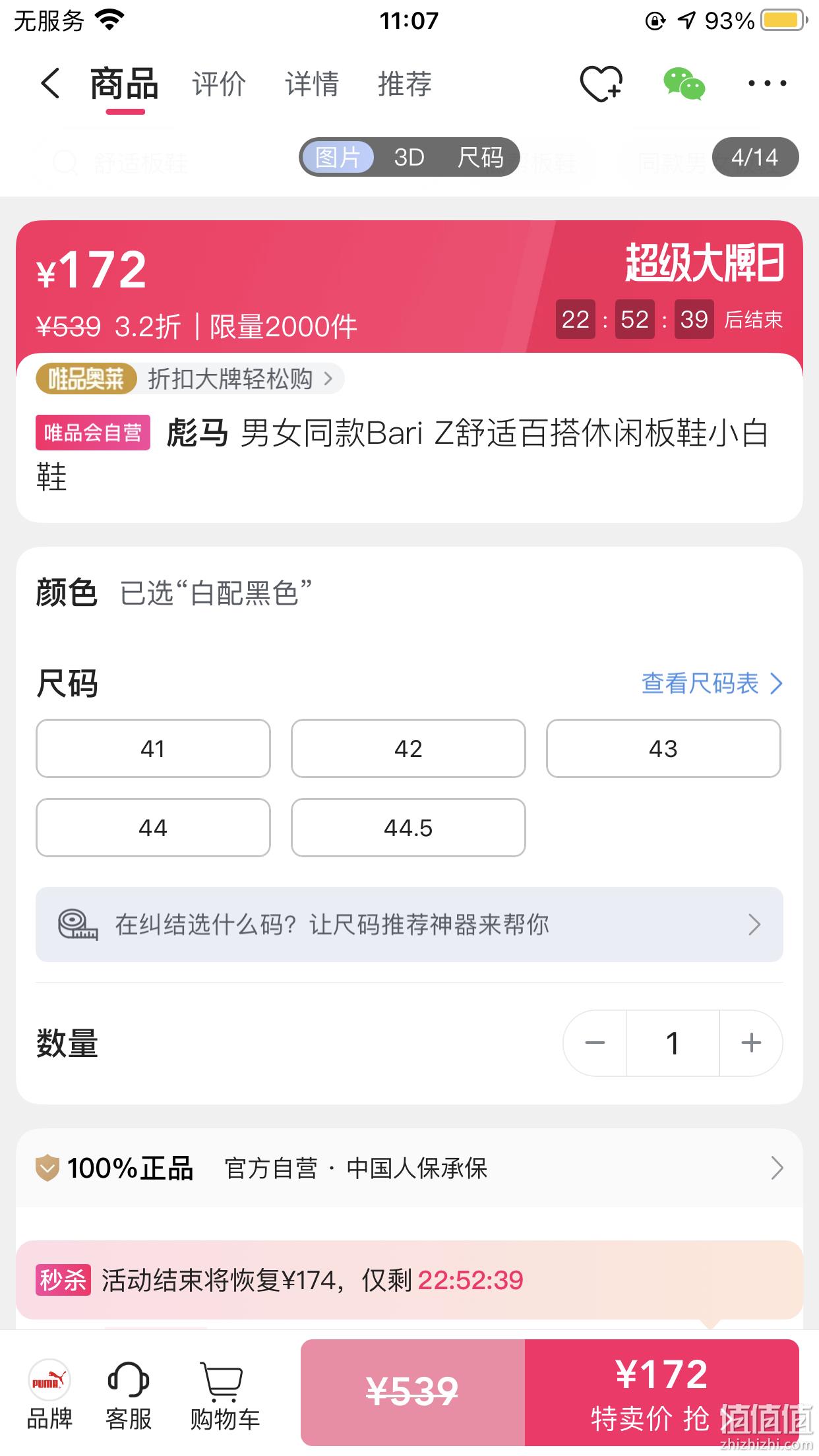The height and width of the screenshot is (1456, 819).
Task: Open the 查看尺码表 link
Action: 712,684
